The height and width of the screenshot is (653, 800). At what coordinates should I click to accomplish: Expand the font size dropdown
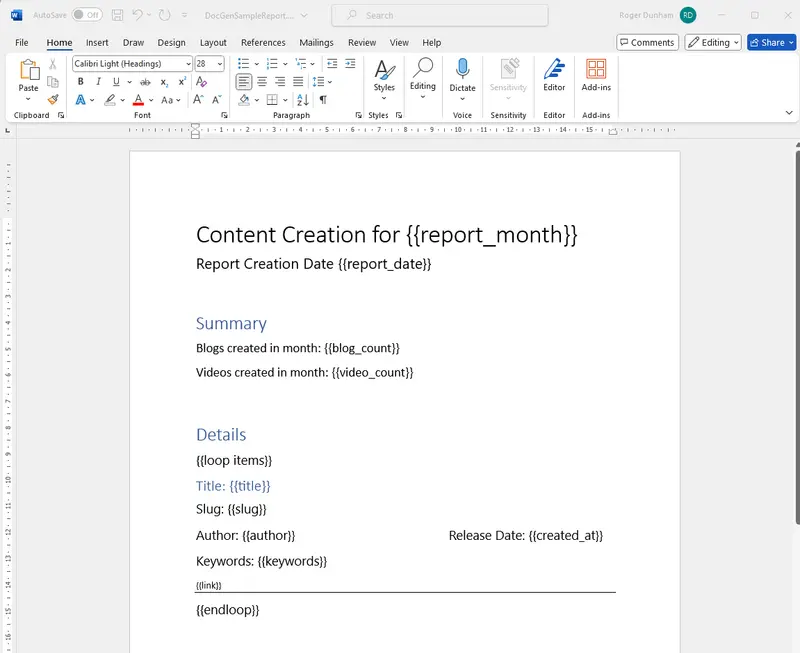point(220,64)
